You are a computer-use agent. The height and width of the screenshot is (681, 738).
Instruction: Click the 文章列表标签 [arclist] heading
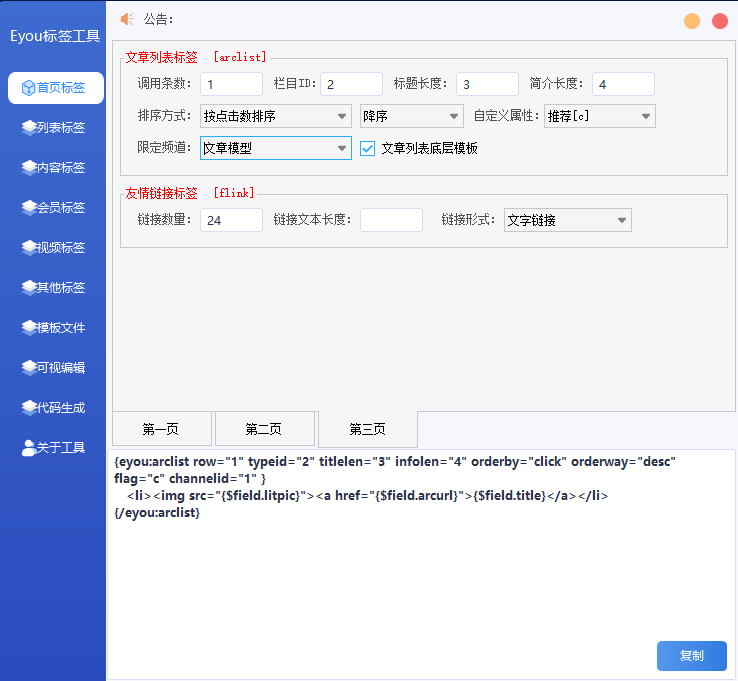[196, 57]
